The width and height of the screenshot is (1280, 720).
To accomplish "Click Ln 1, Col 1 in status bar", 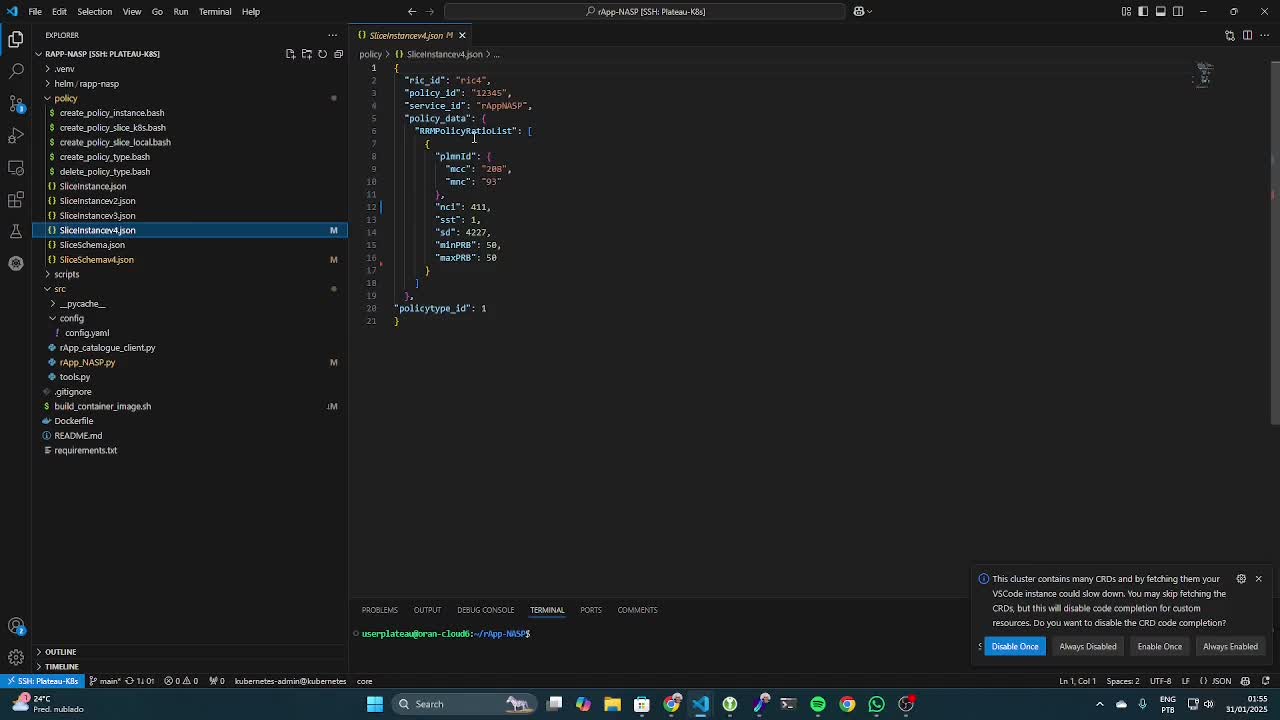I will [x=1078, y=681].
